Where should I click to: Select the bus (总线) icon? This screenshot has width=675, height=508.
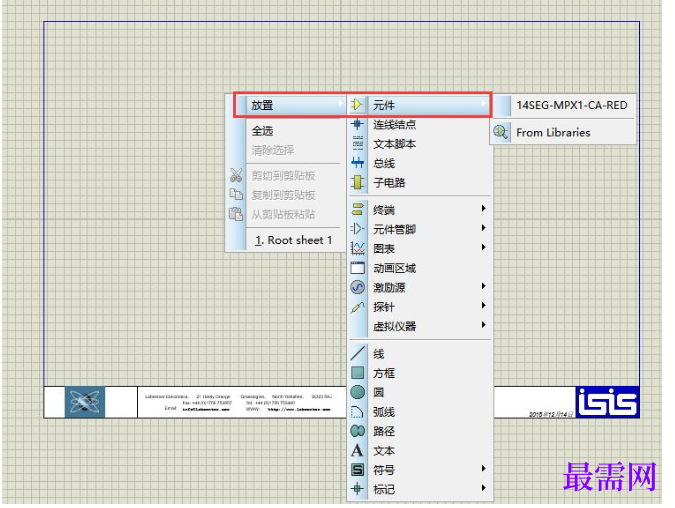pos(357,163)
